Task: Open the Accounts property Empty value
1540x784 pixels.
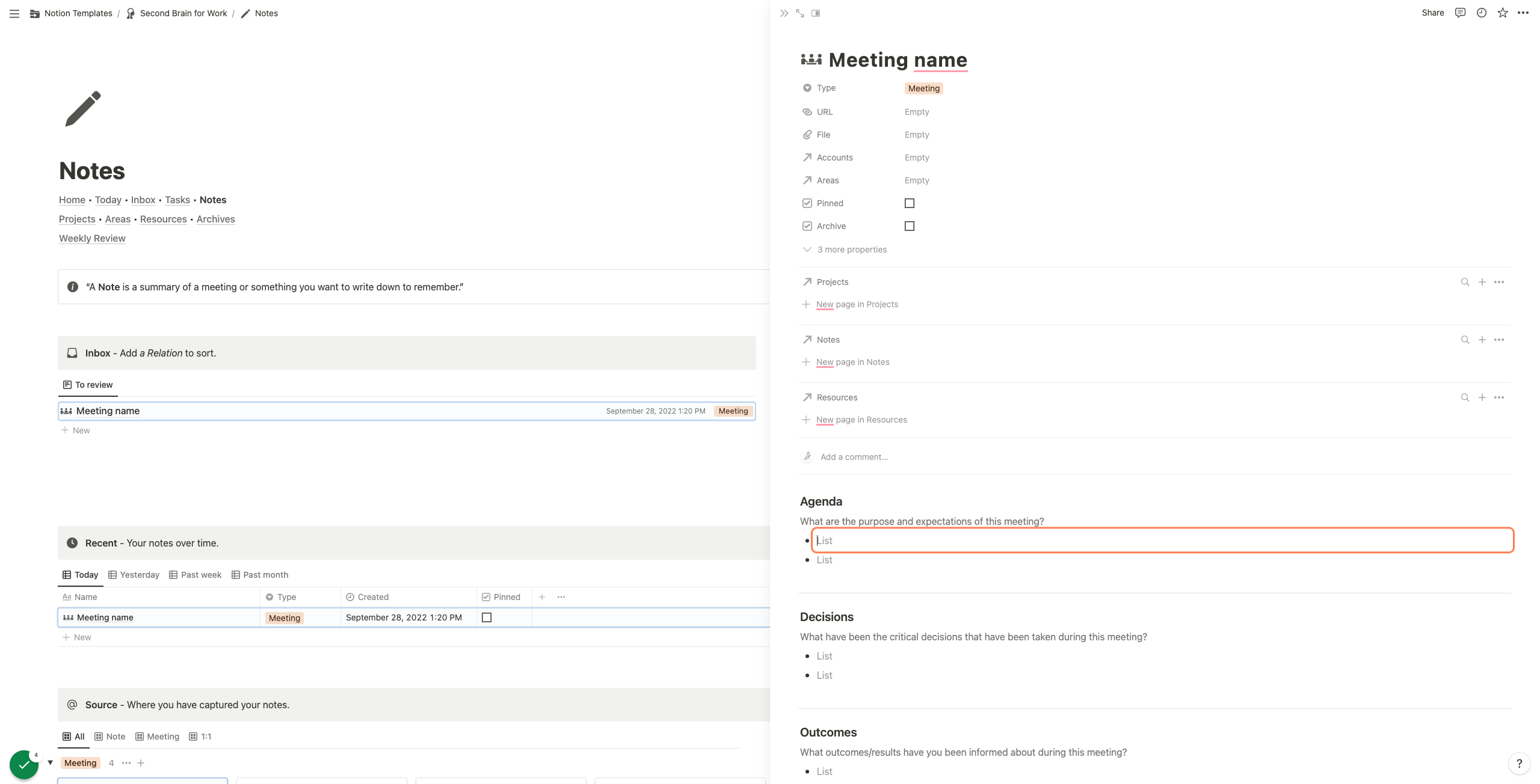Action: pos(917,158)
